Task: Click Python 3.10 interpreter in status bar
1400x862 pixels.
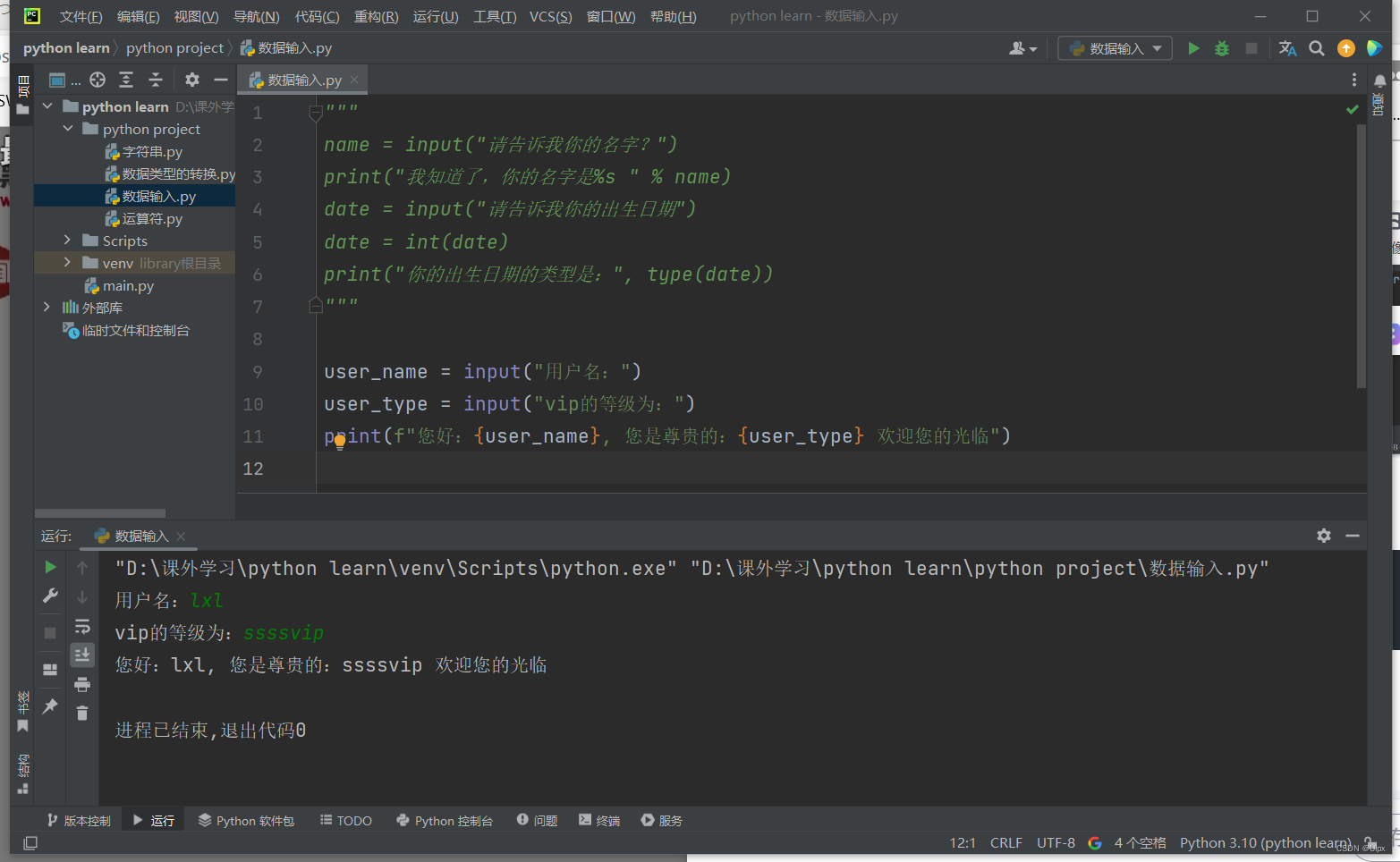Action: click(x=1265, y=842)
